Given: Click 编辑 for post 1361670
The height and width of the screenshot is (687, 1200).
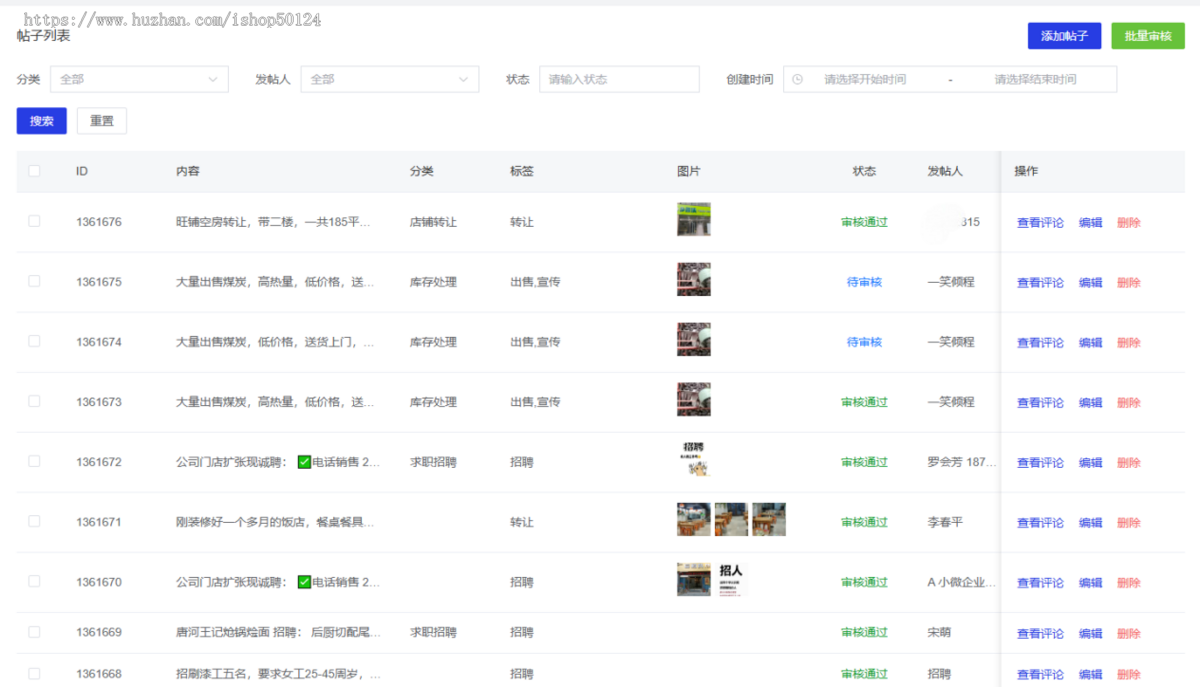Looking at the screenshot, I should coord(1090,582).
